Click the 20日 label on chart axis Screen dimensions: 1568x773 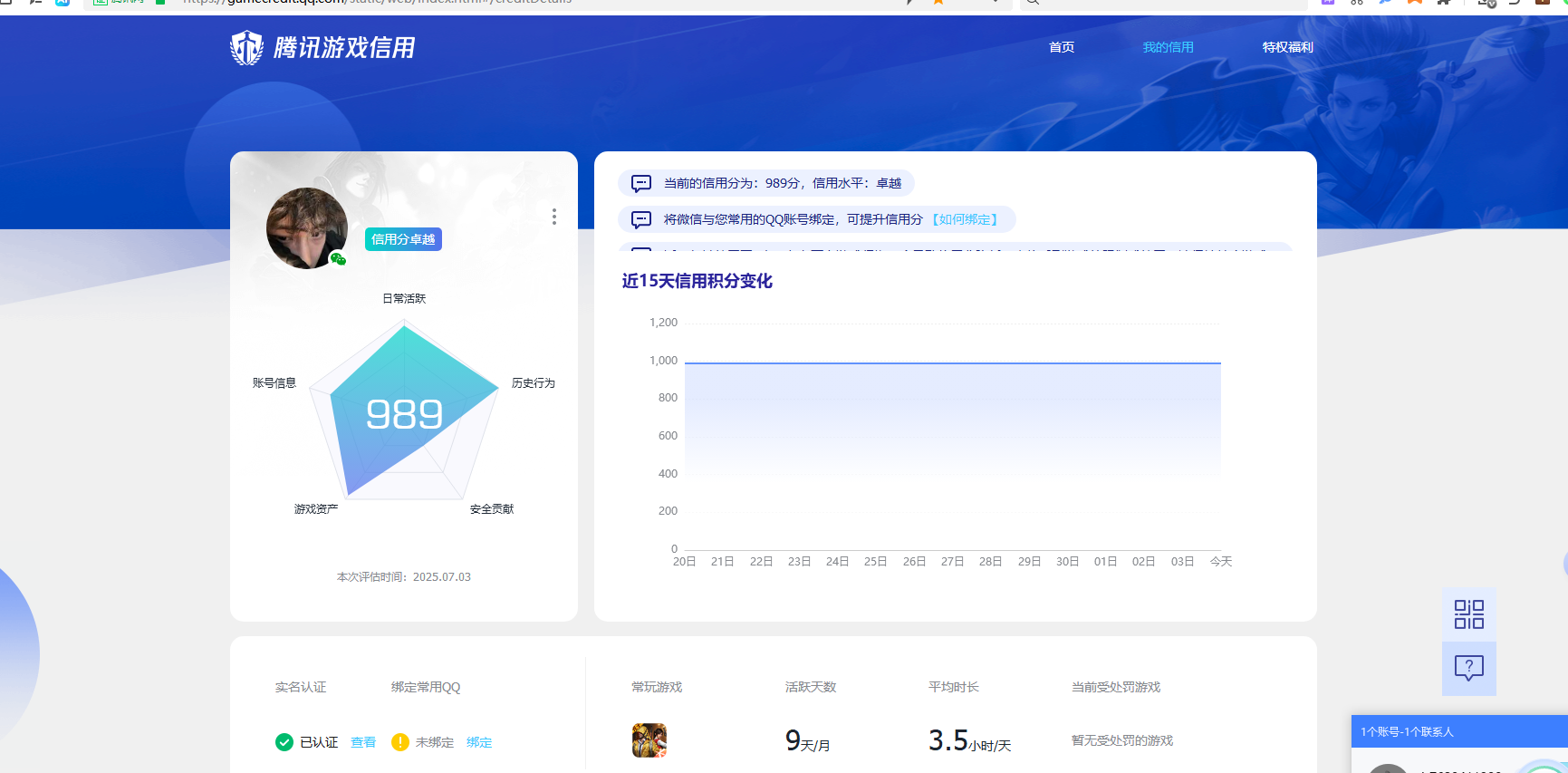point(685,562)
